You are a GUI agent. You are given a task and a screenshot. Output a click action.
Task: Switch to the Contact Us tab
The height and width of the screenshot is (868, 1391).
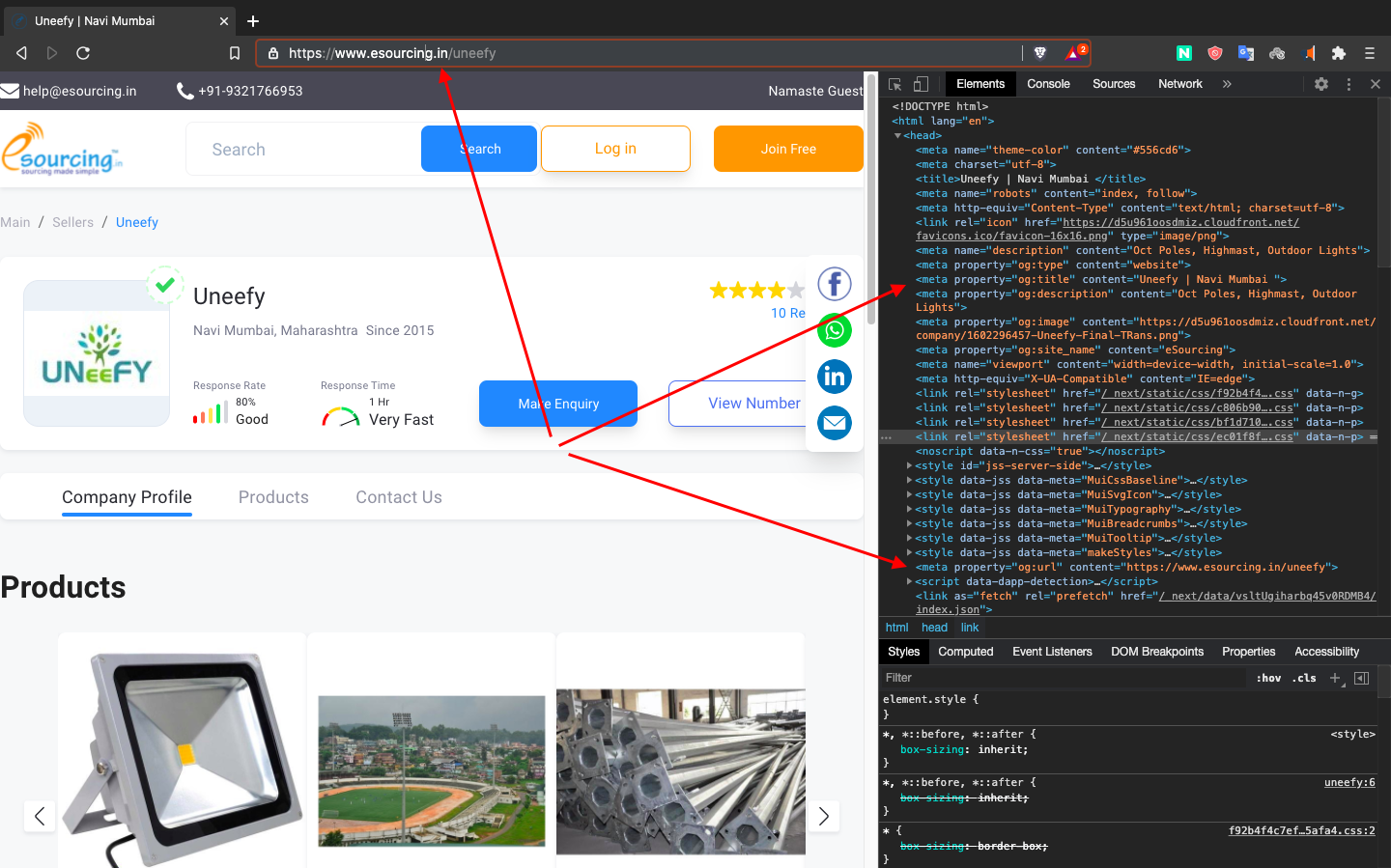pyautogui.click(x=399, y=497)
